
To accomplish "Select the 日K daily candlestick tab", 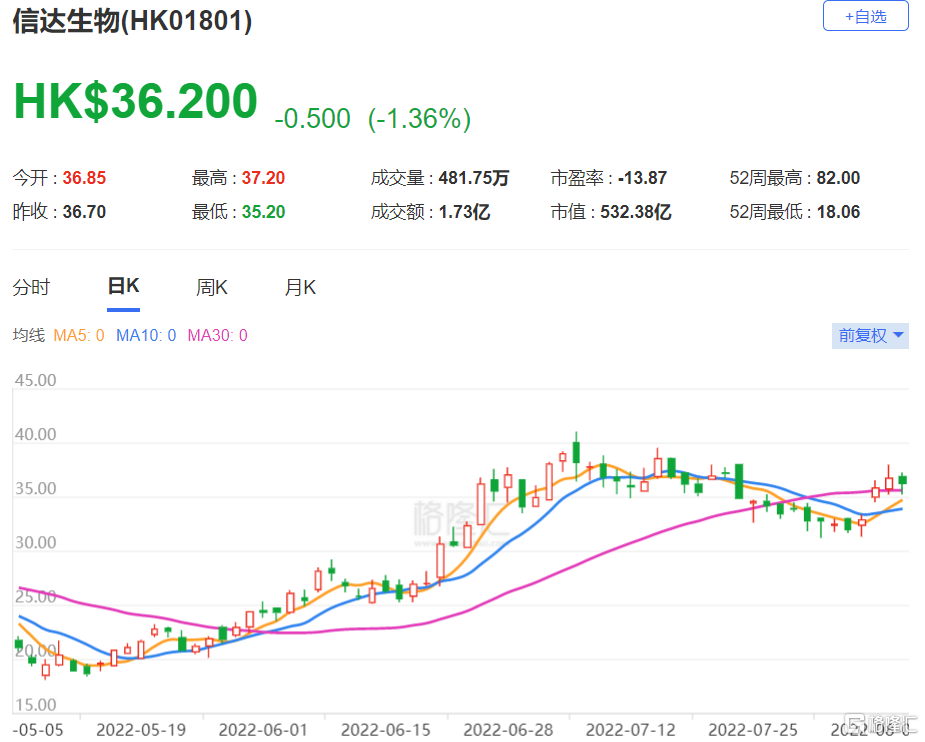I will [123, 286].
